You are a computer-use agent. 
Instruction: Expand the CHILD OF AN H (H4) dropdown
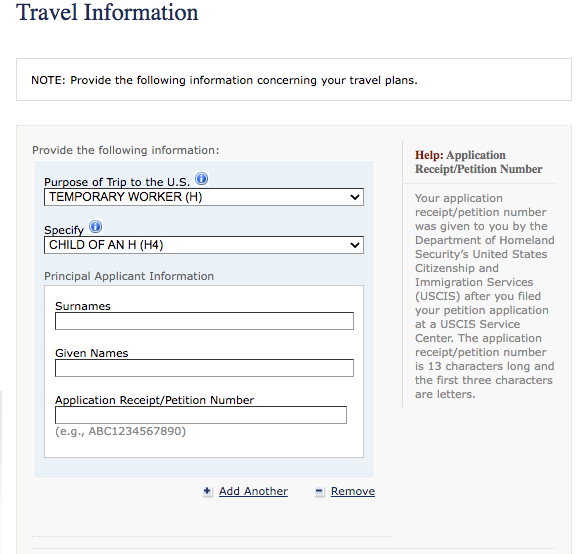point(204,245)
